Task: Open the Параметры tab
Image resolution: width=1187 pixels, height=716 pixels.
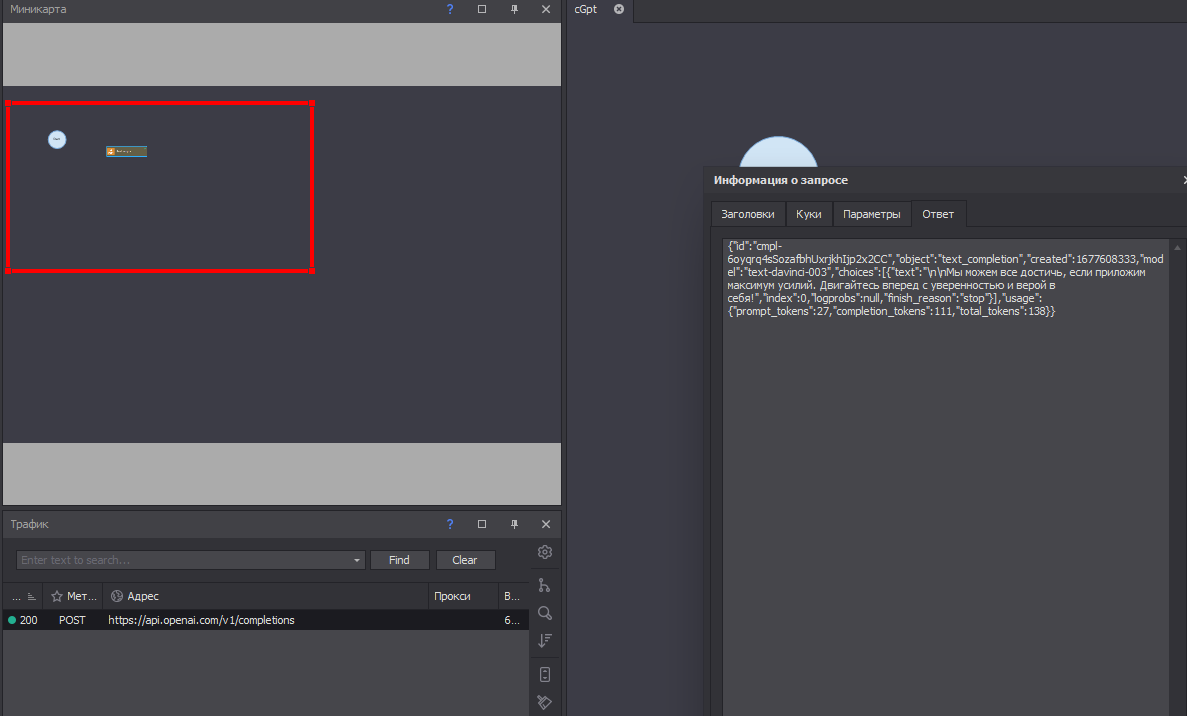Action: click(871, 214)
